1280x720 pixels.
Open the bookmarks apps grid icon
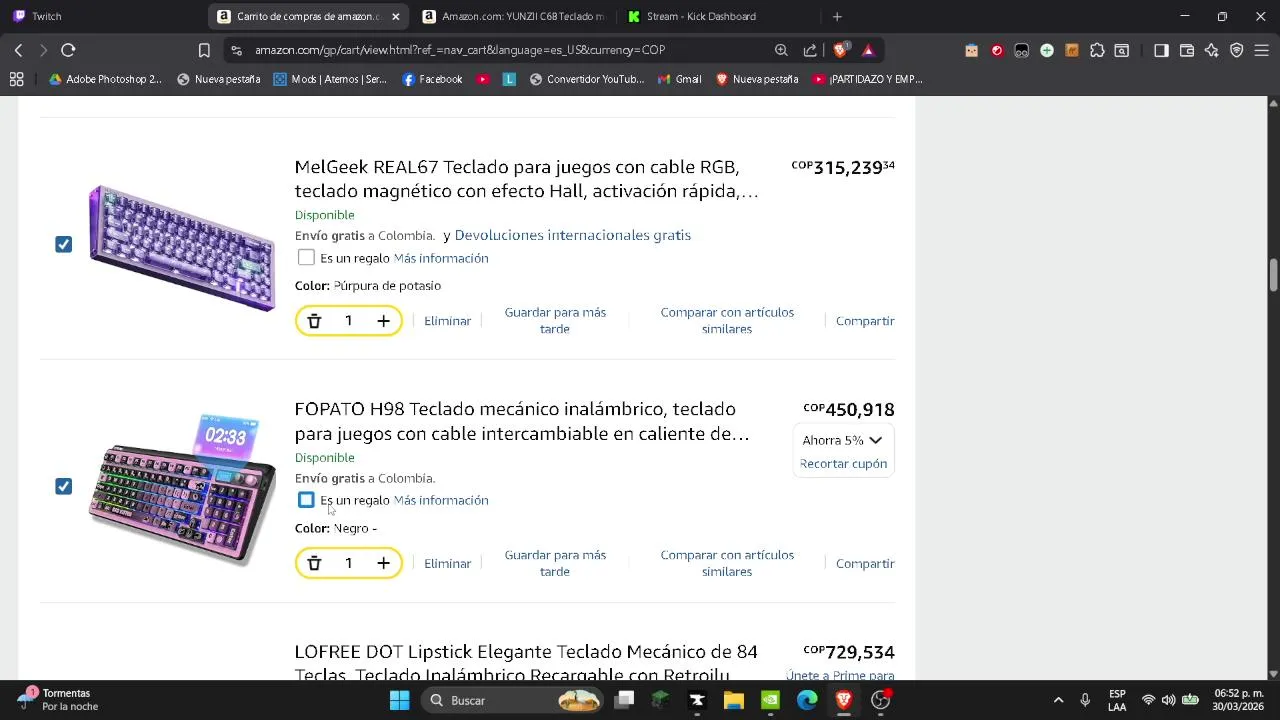(17, 79)
